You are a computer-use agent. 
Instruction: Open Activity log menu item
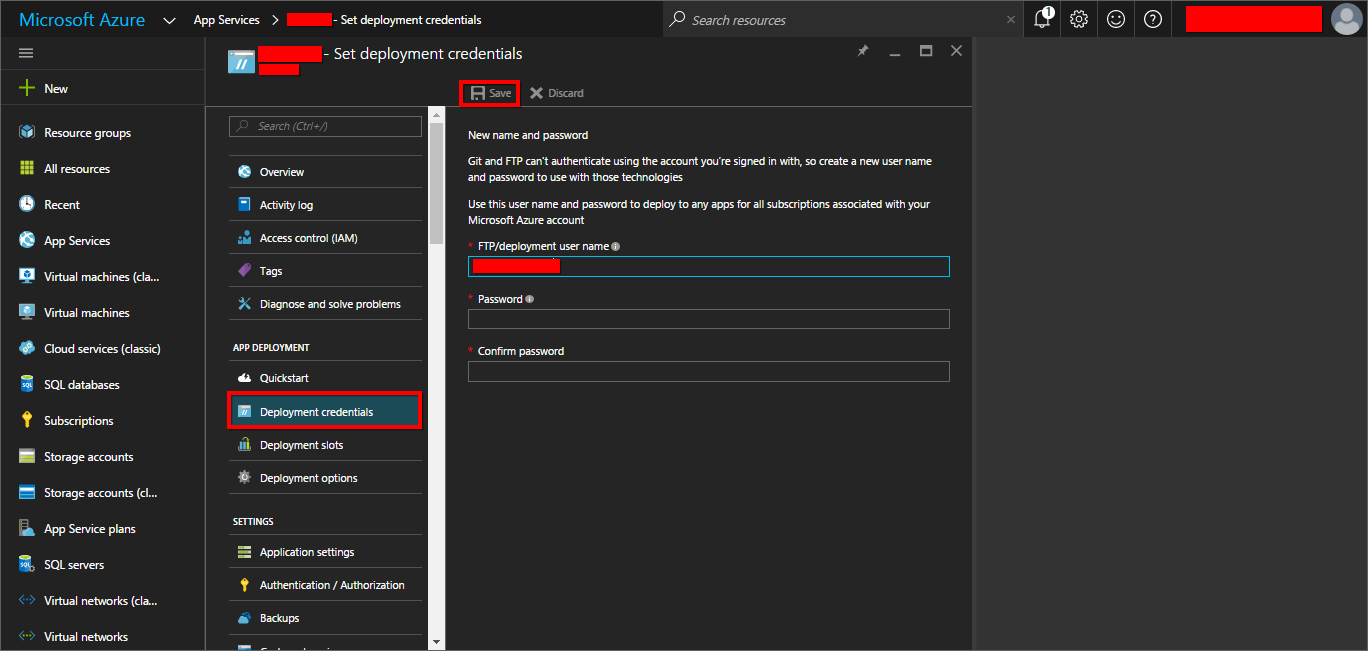pyautogui.click(x=325, y=205)
